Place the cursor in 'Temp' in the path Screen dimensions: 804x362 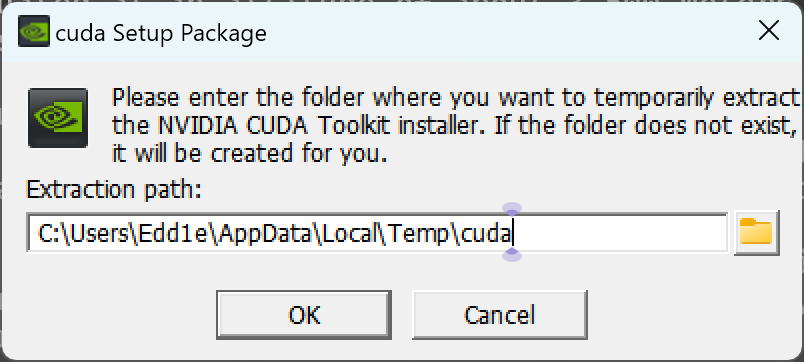(419, 234)
